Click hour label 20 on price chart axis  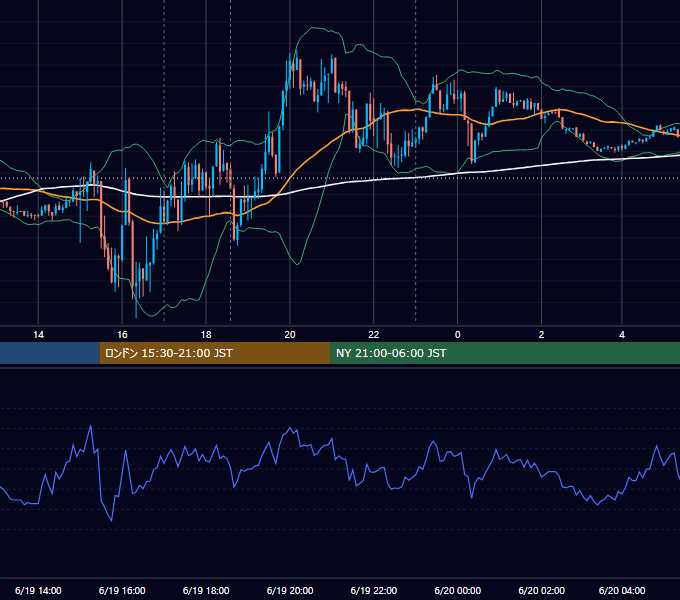(x=290, y=335)
